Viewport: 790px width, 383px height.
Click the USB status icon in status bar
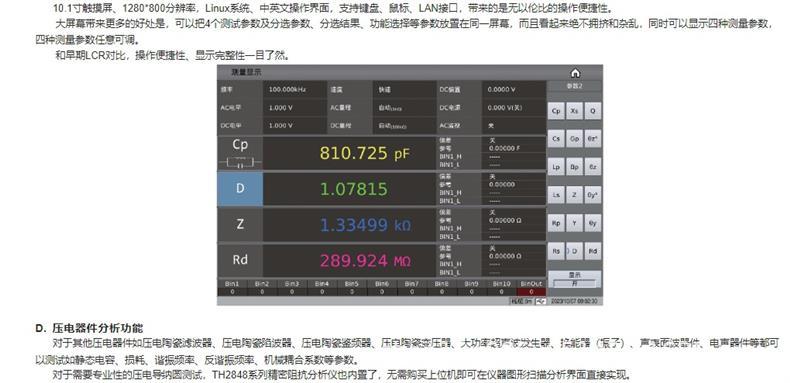tap(540, 301)
